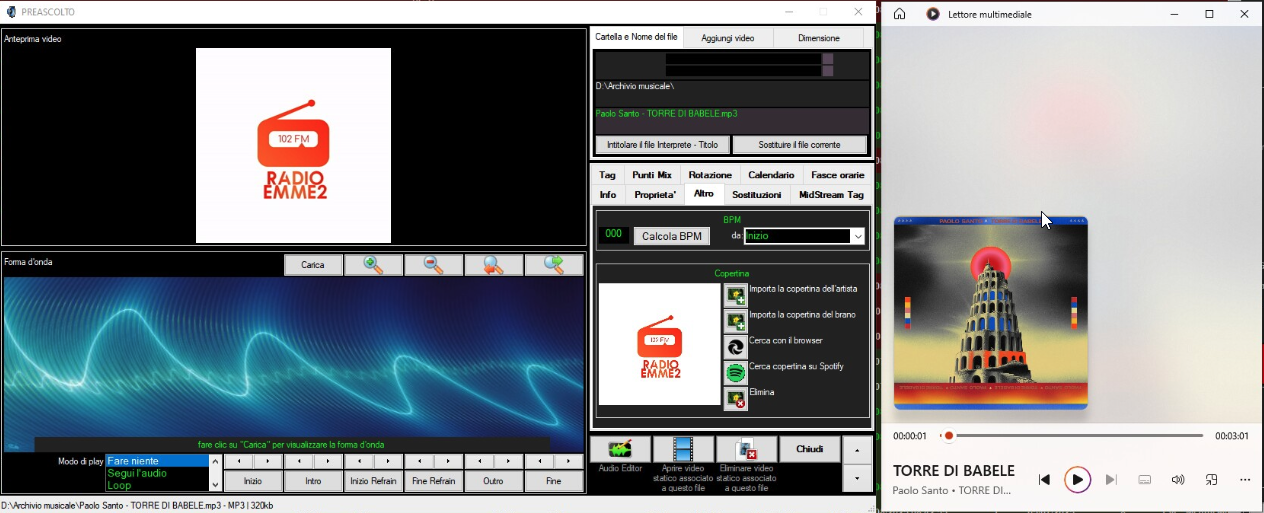Open the Punti Mix tab
Viewport: 1264px width, 513px height.
(652, 175)
